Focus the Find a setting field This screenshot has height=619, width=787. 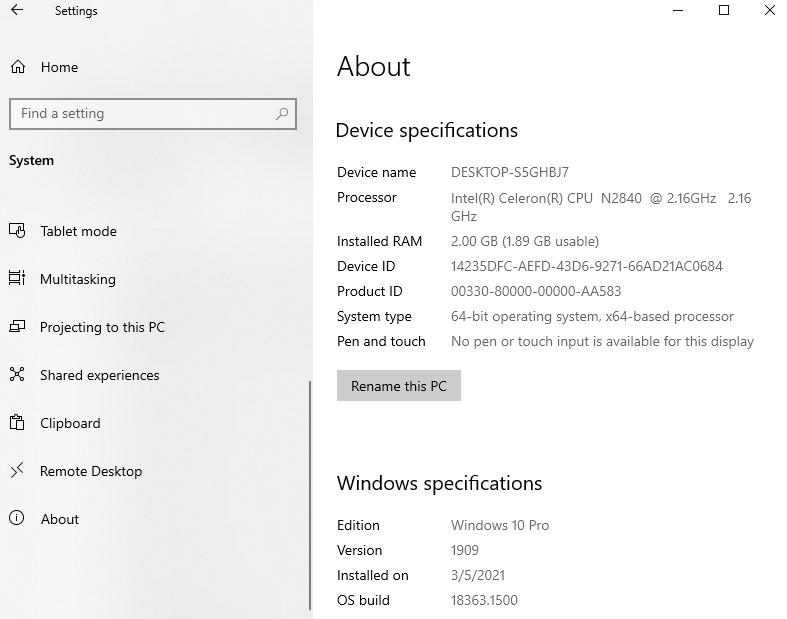pyautogui.click(x=140, y=114)
